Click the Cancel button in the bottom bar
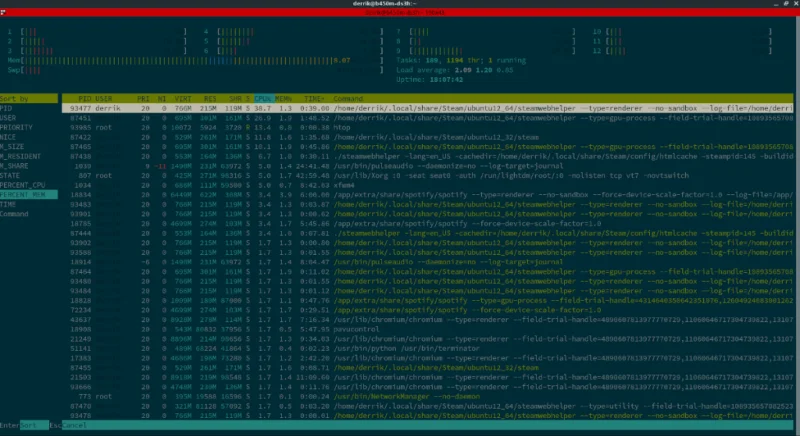 (x=74, y=425)
